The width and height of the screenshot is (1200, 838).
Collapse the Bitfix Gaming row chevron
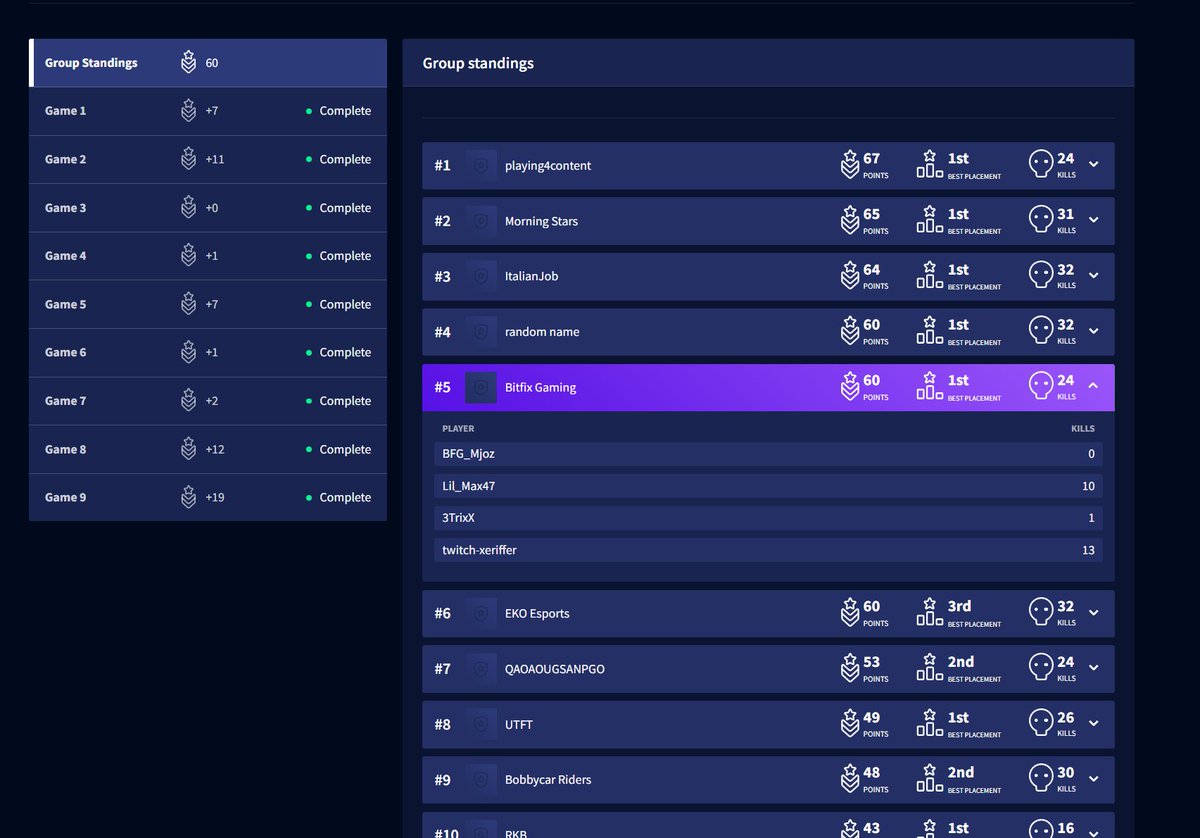1093,387
